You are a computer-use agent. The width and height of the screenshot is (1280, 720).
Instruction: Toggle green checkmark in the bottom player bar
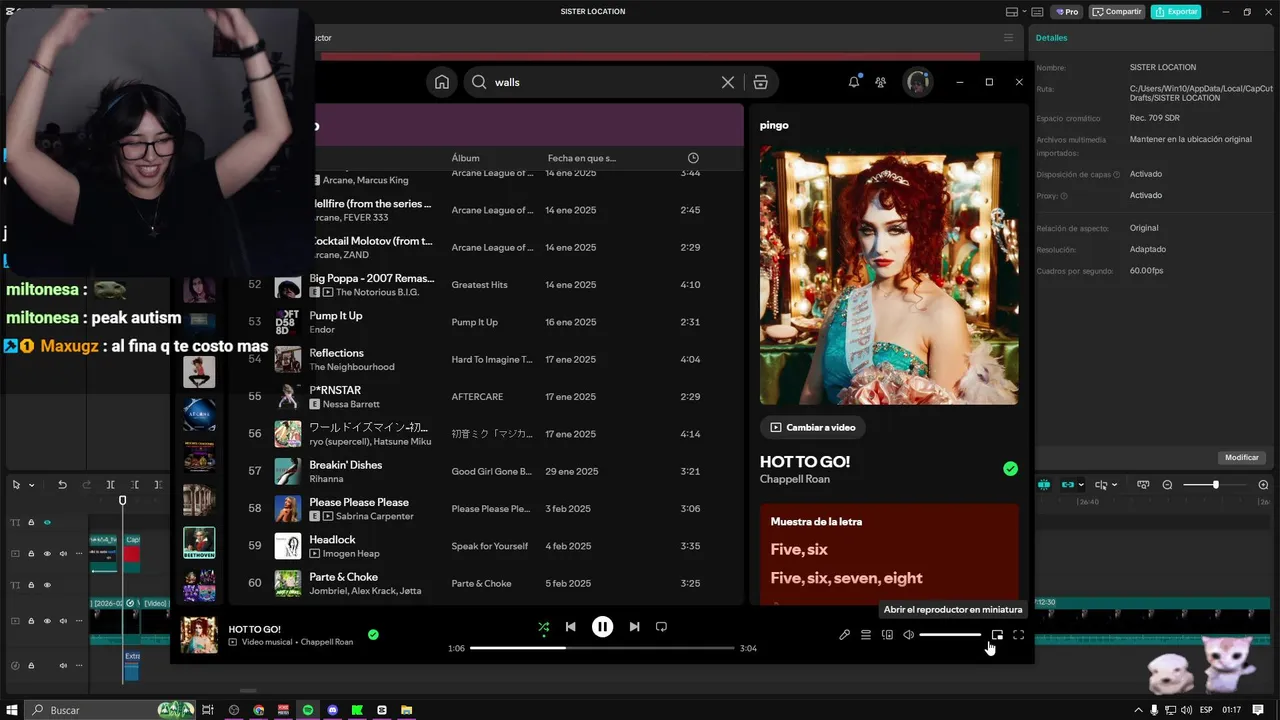tap(373, 634)
